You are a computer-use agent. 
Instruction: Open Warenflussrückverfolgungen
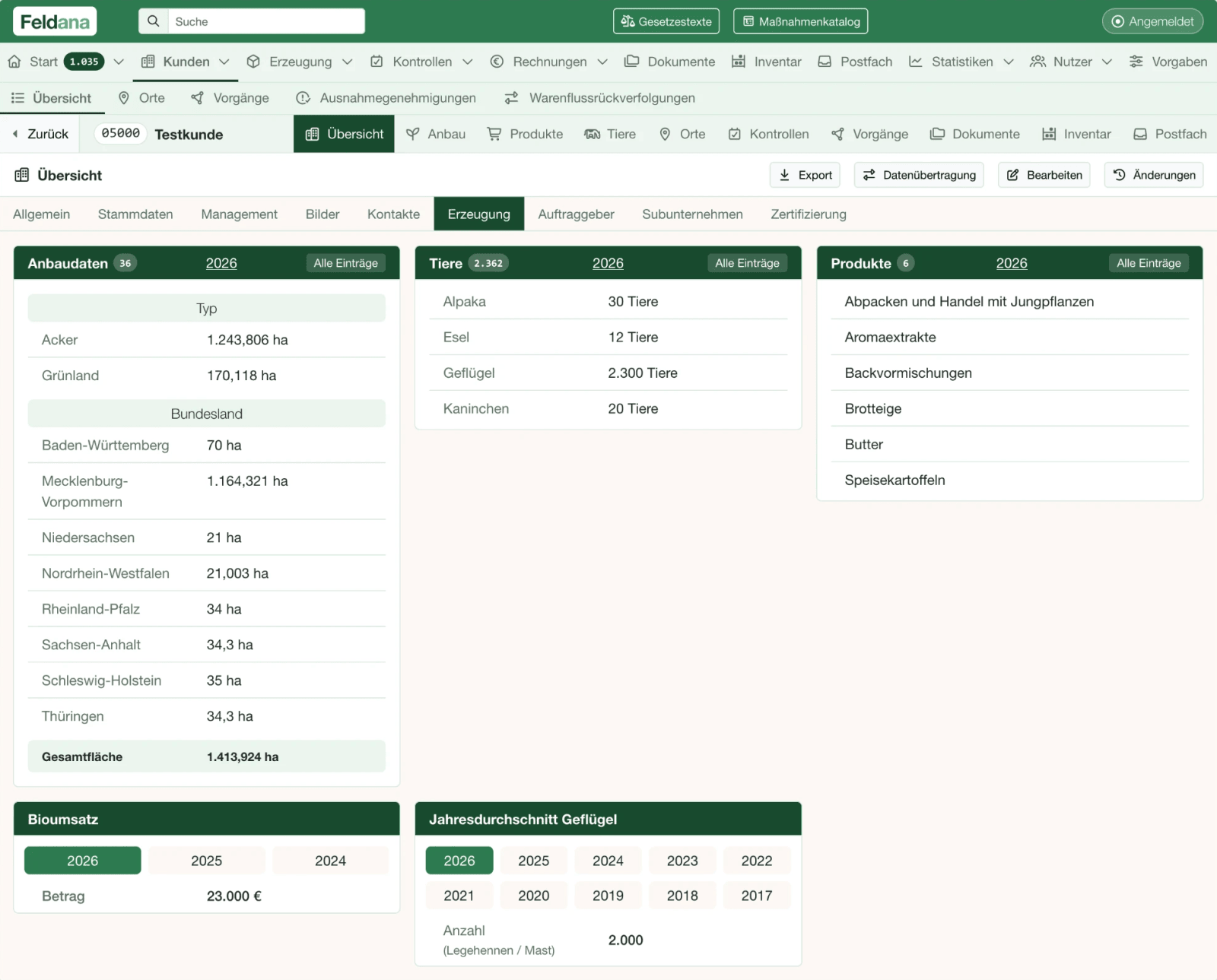pos(600,98)
